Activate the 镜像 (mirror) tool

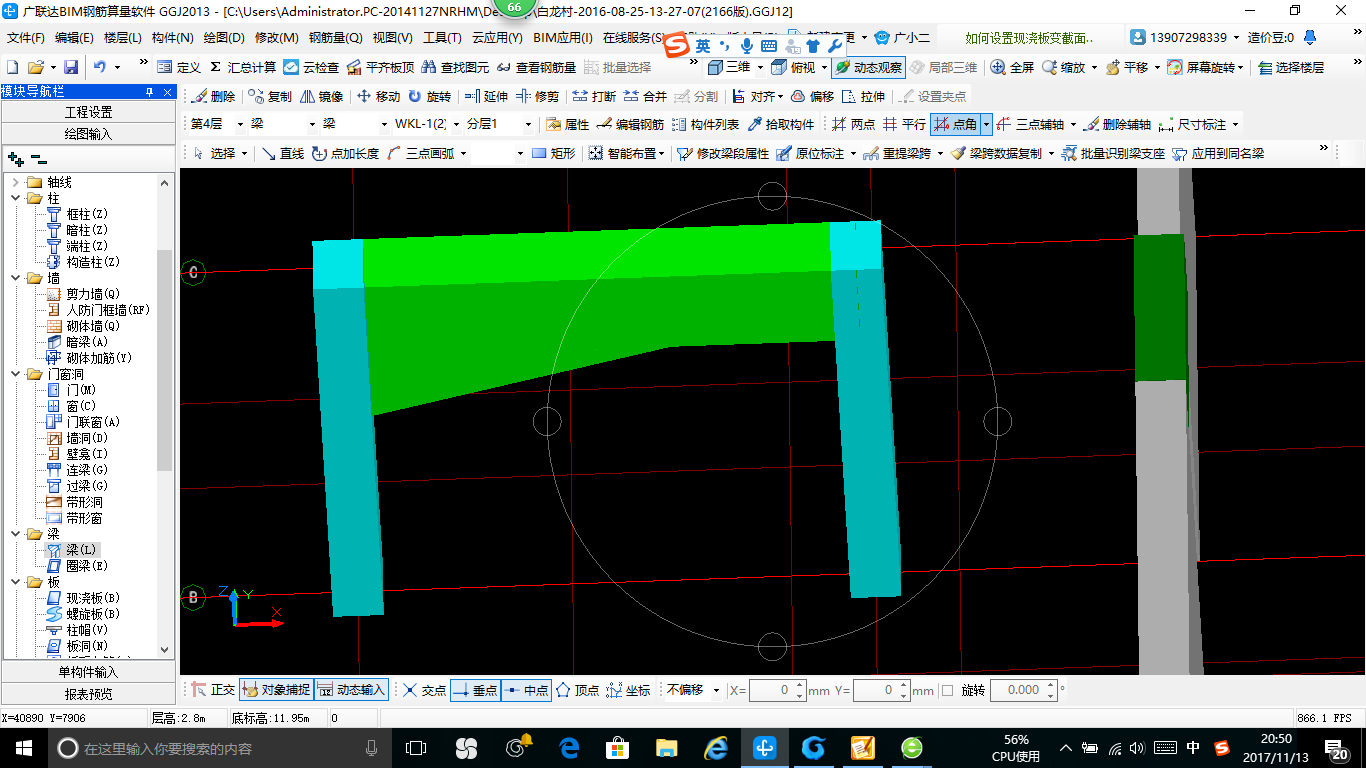(x=321, y=97)
